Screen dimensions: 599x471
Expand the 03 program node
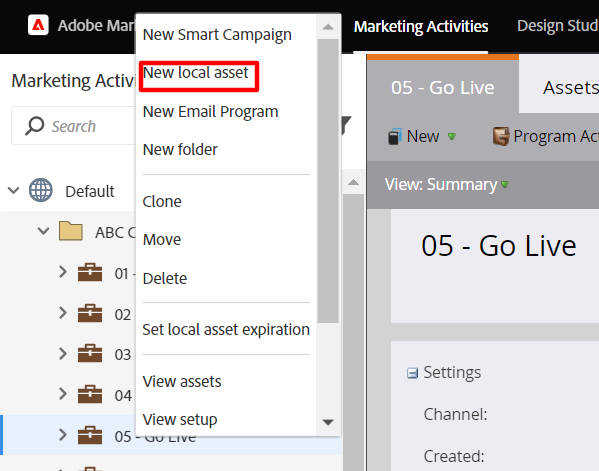[x=63, y=353]
